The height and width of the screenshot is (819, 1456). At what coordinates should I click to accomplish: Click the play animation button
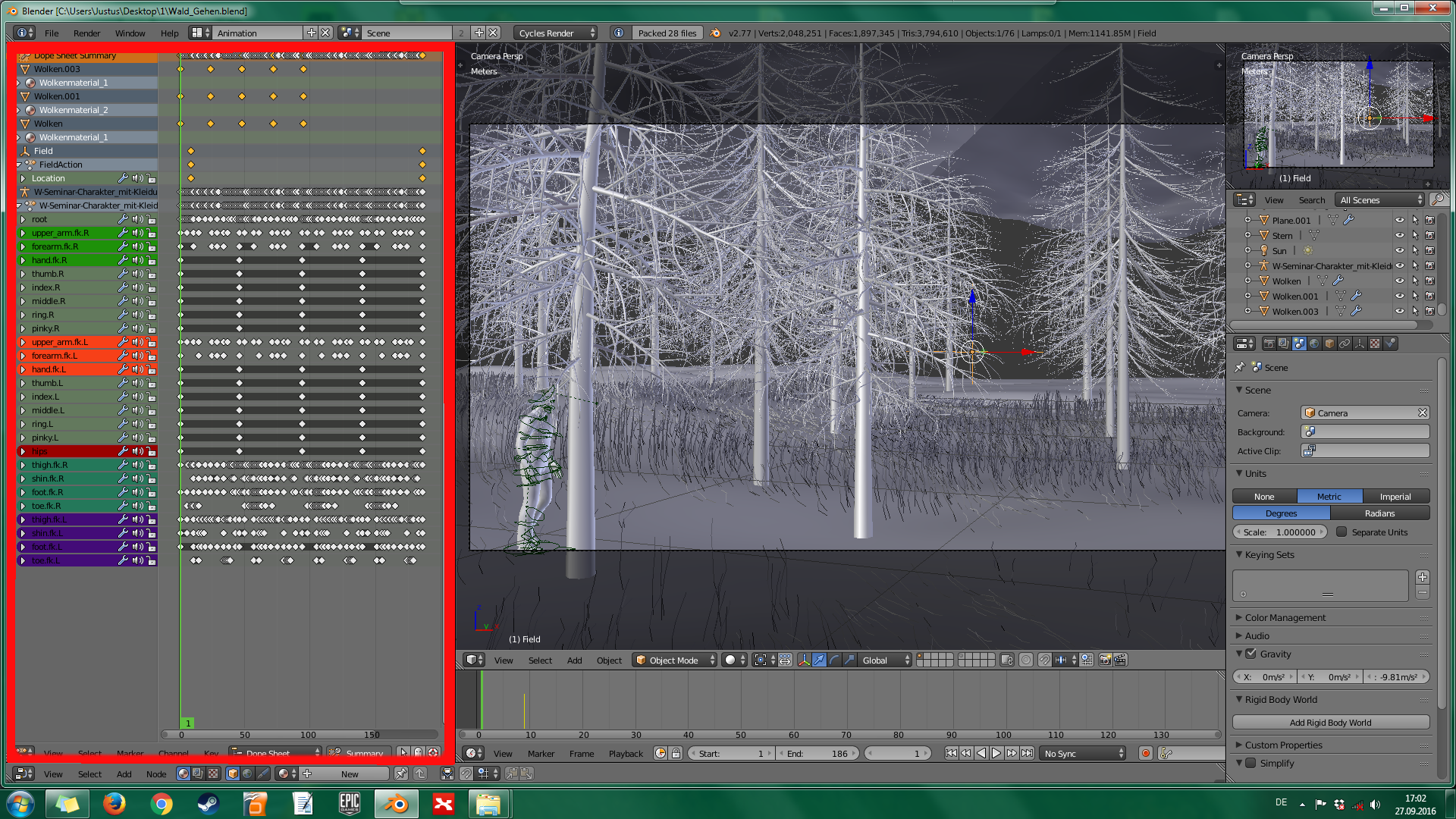click(x=996, y=753)
